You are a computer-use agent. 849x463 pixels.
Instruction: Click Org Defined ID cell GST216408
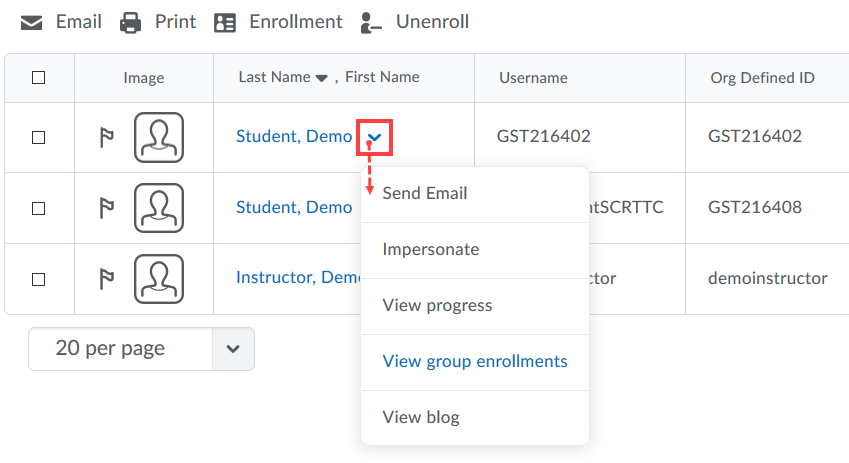(755, 207)
